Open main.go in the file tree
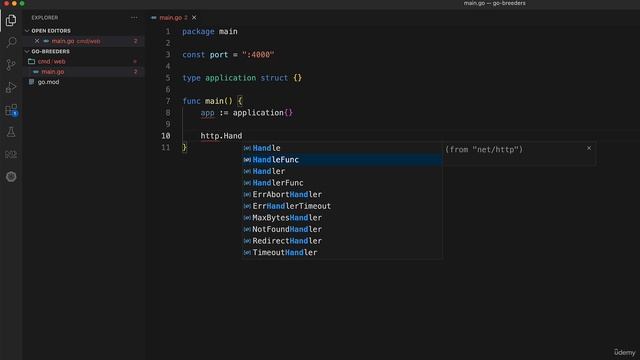The width and height of the screenshot is (640, 360). pos(53,71)
